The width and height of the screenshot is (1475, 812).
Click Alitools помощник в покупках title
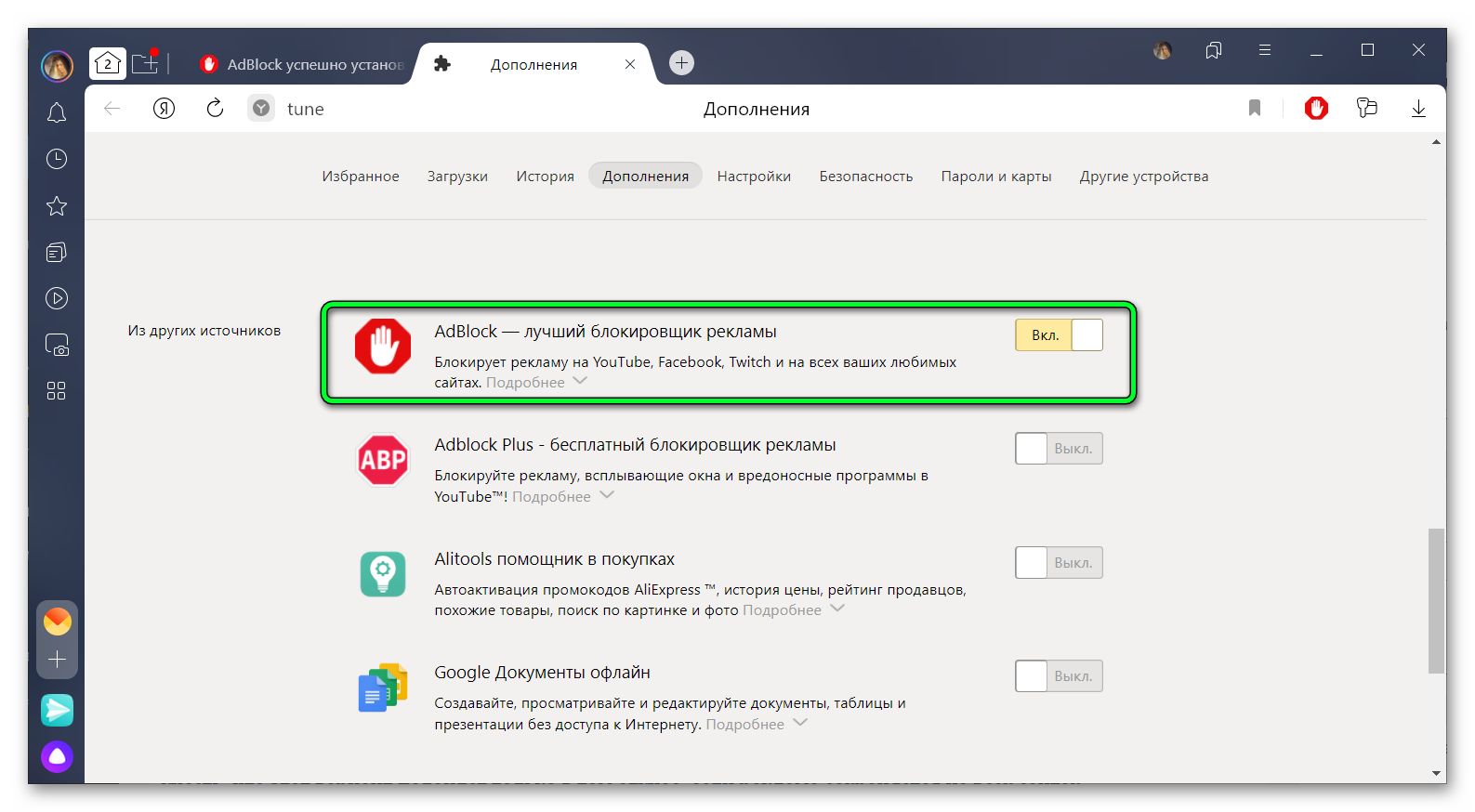[x=554, y=559]
